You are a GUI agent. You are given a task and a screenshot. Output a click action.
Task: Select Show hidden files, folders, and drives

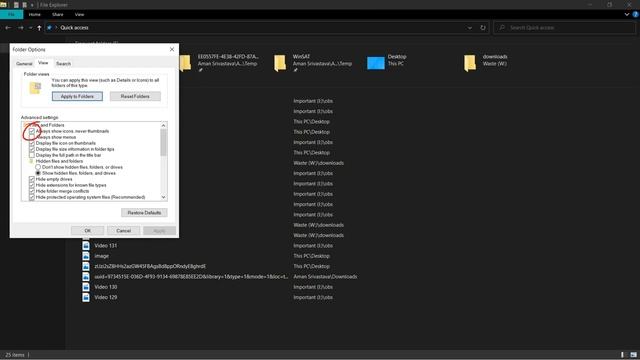(38, 173)
